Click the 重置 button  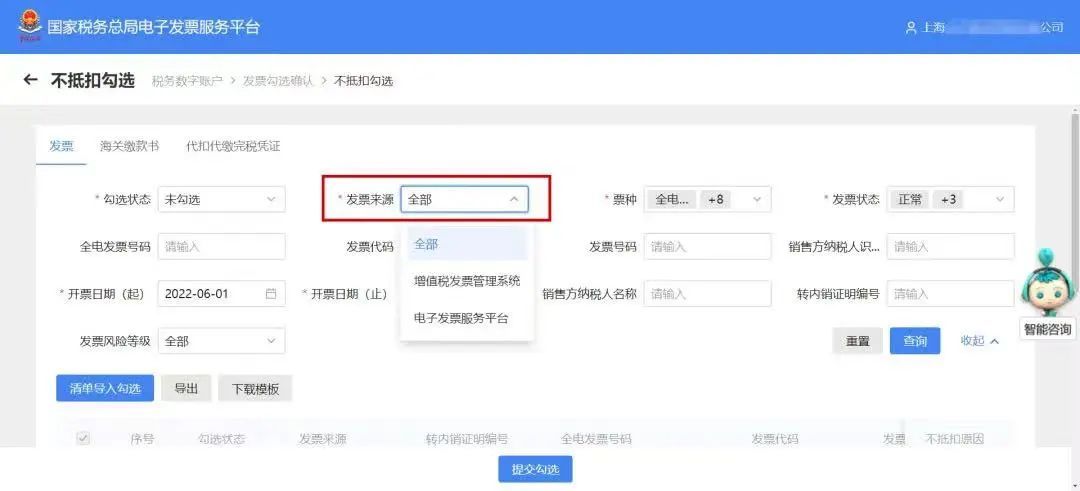coord(858,341)
